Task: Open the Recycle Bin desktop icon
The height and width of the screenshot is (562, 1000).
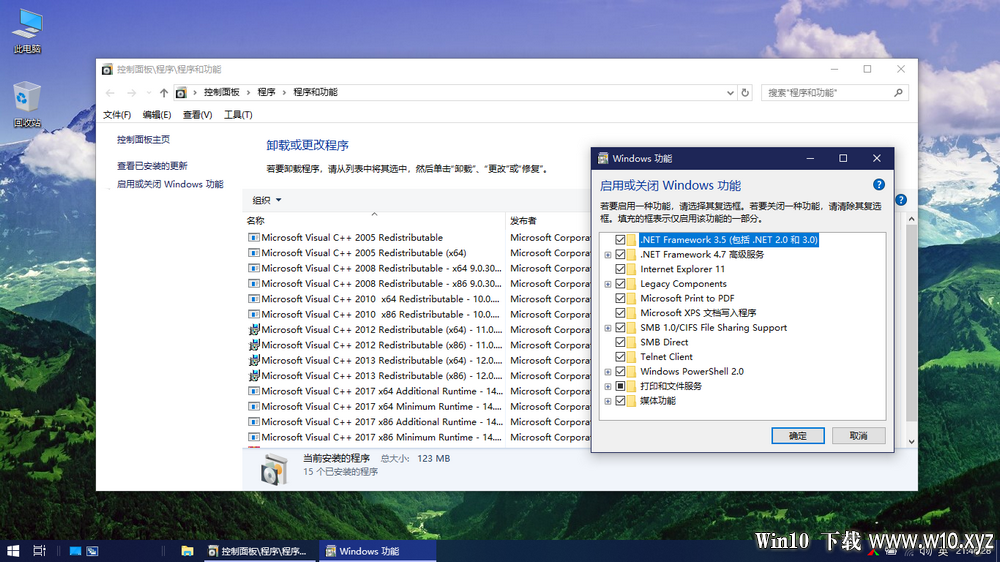Action: point(27,104)
